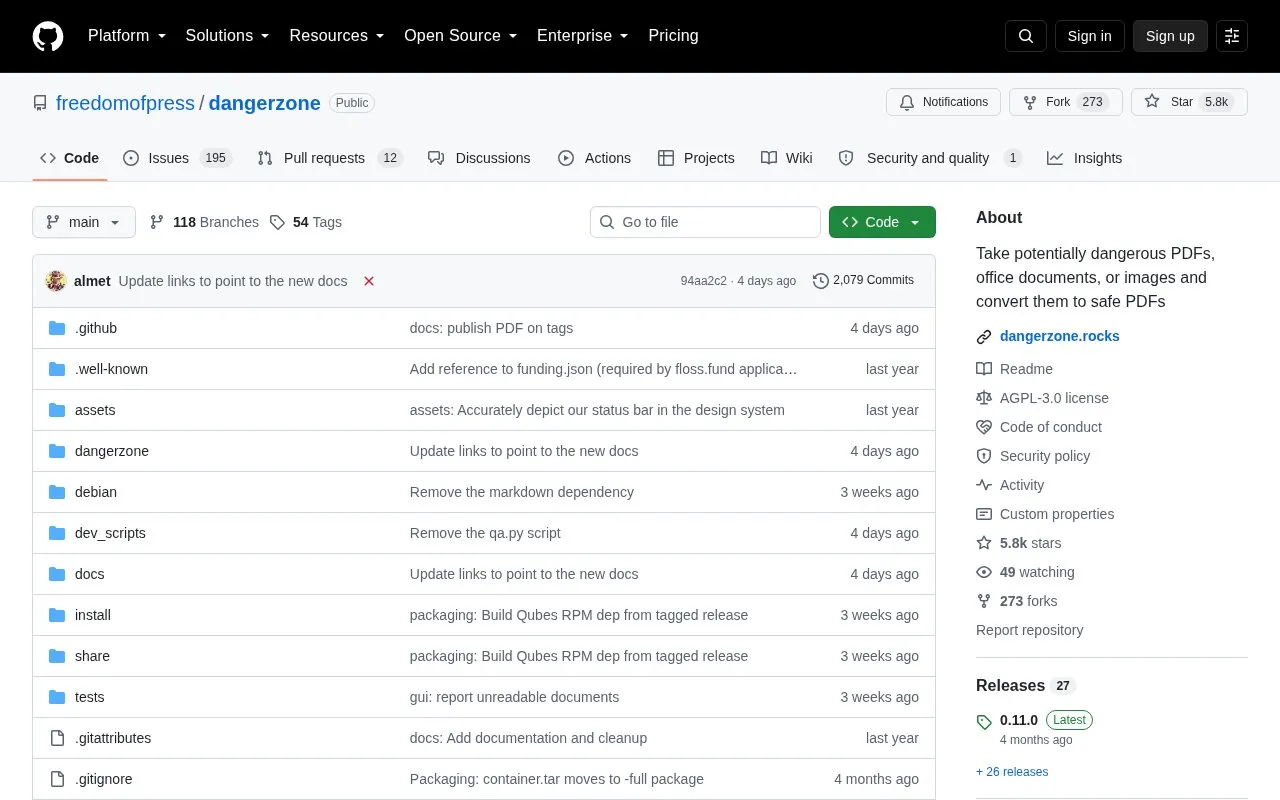The height and width of the screenshot is (800, 1280).
Task: Open the main branch selector dropdown
Action: click(x=84, y=222)
